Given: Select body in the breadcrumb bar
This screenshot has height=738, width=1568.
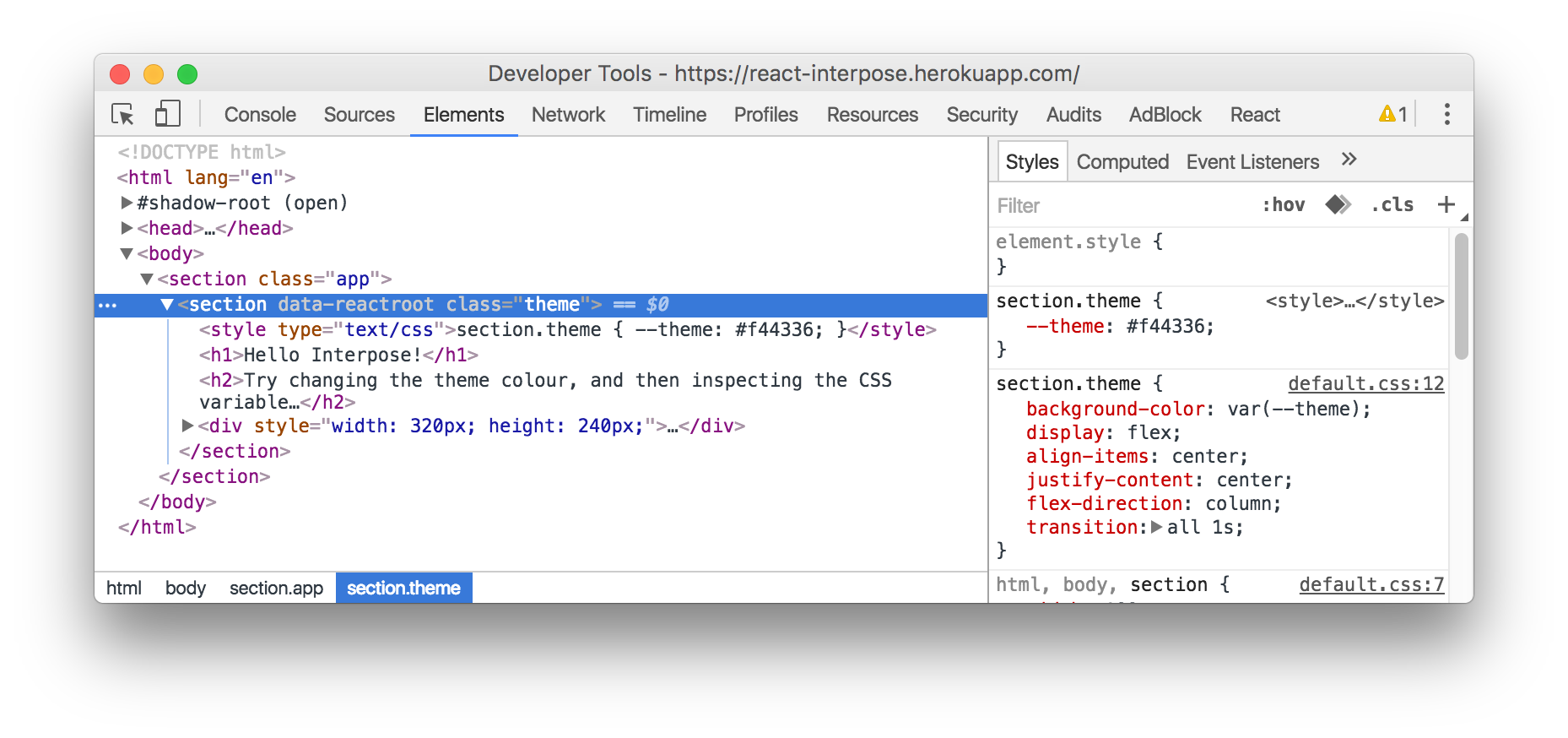Looking at the screenshot, I should [186, 588].
